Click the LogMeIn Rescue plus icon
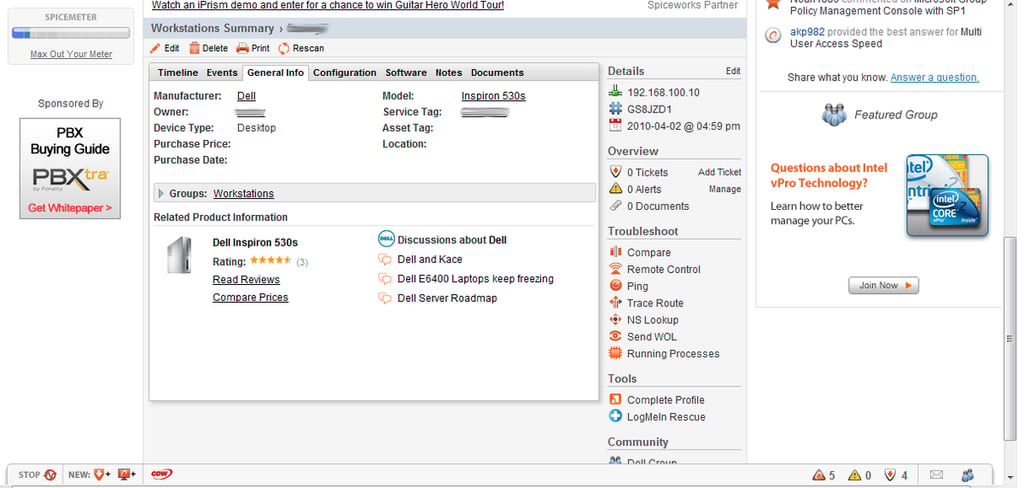Image resolution: width=1024 pixels, height=488 pixels. point(615,416)
